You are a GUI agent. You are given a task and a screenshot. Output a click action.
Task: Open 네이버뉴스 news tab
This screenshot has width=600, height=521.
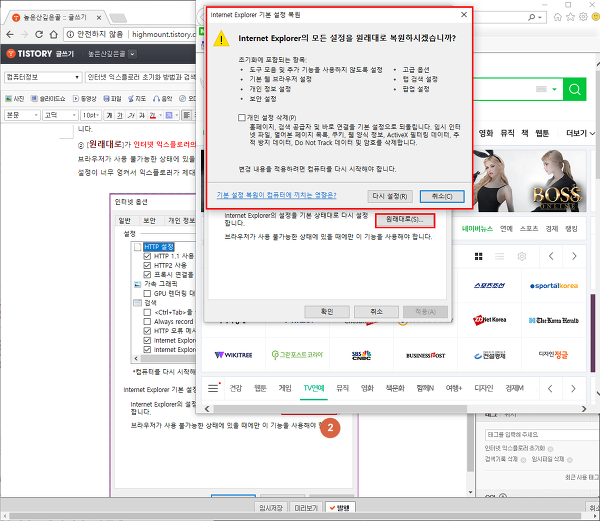pos(477,229)
